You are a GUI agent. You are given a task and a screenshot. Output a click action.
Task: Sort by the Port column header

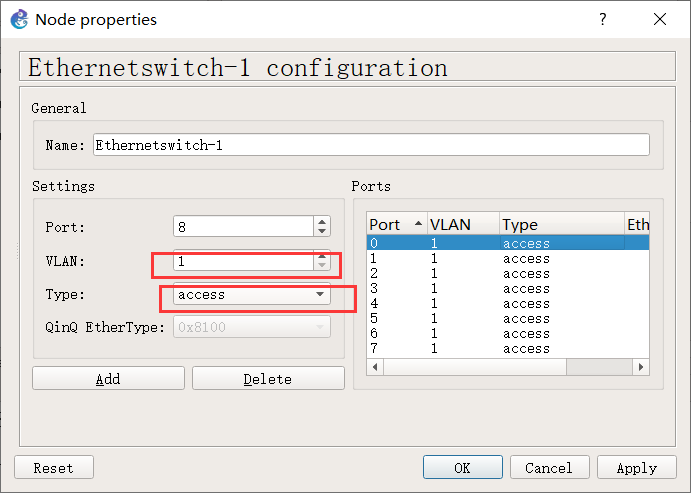click(x=397, y=225)
